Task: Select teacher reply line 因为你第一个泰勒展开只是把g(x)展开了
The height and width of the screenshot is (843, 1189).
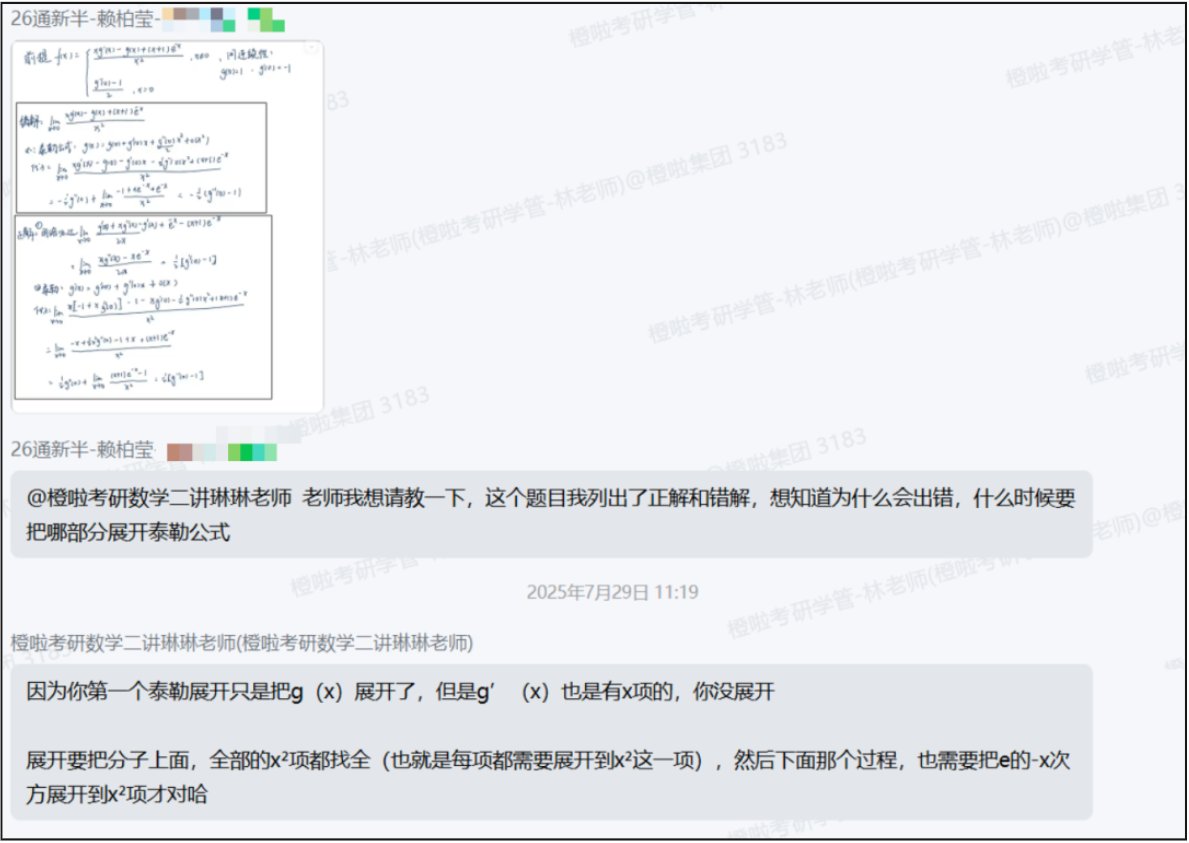Action: point(400,691)
